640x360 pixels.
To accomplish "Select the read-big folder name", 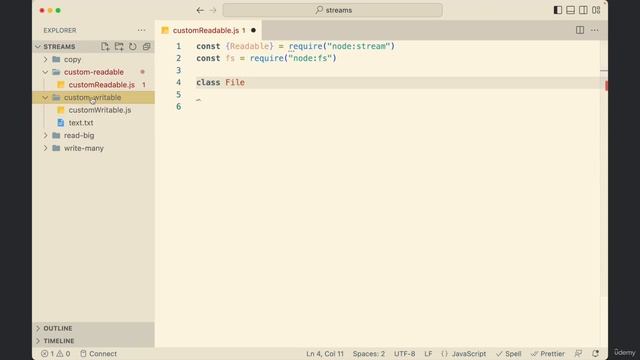I will pyautogui.click(x=79, y=136).
